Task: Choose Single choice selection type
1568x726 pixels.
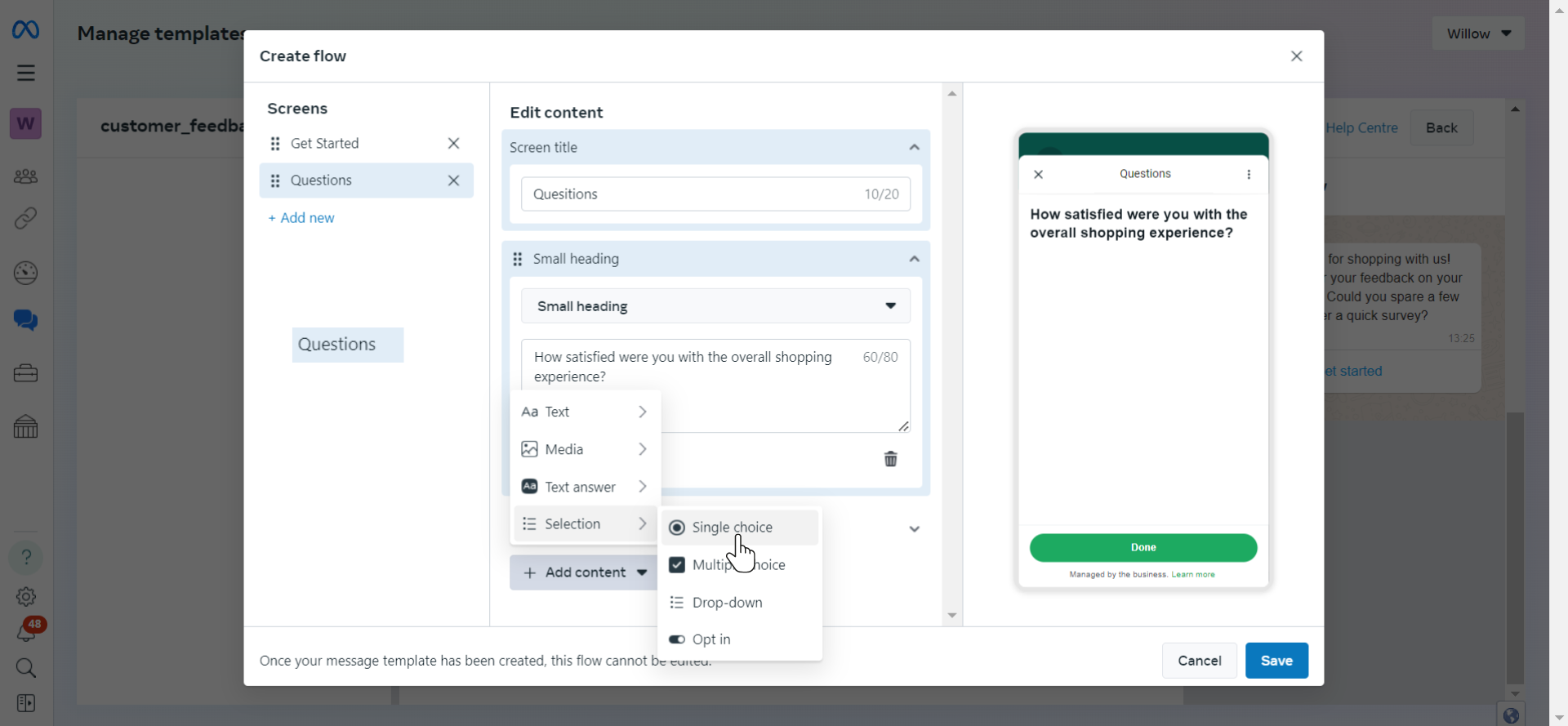Action: (740, 528)
